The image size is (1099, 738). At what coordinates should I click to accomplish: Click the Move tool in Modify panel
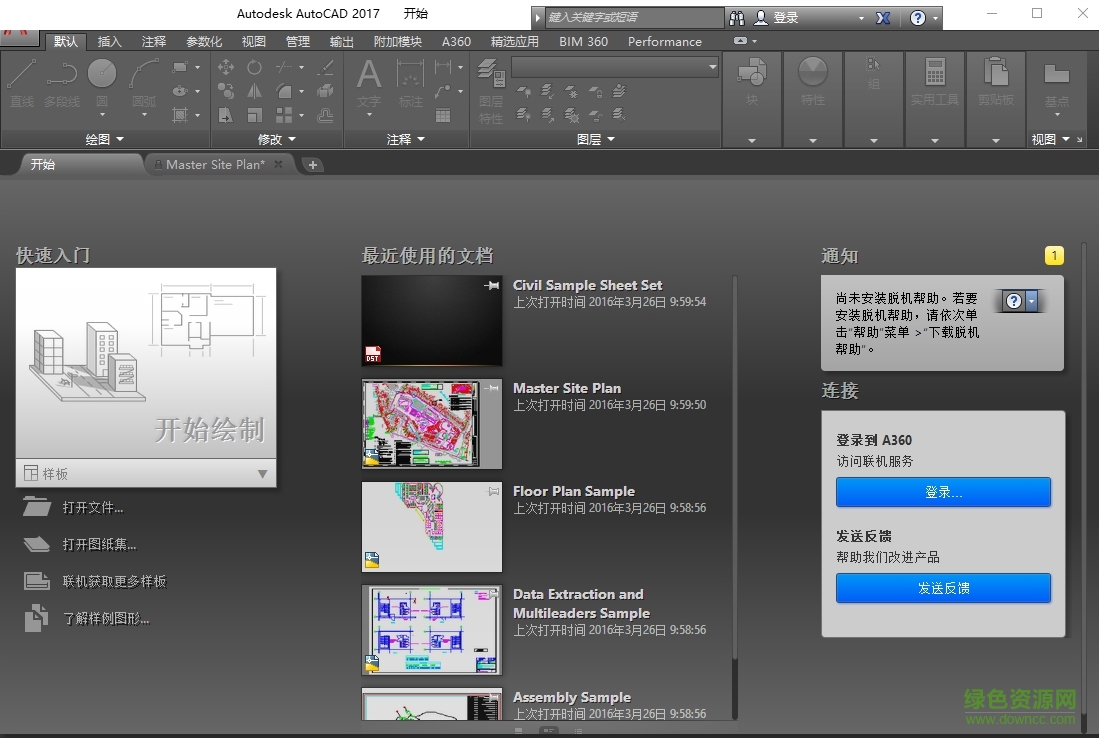tap(226, 67)
